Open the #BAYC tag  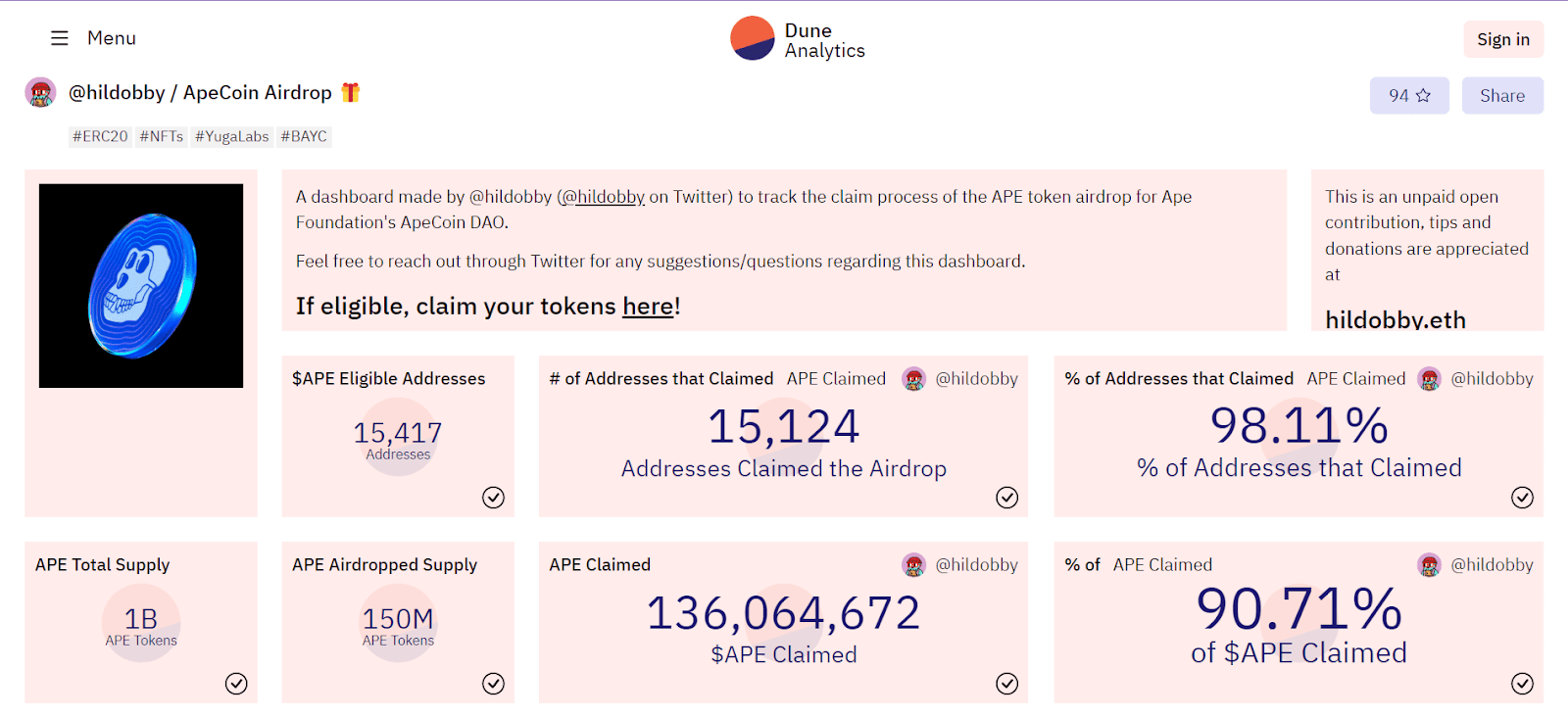(x=304, y=136)
